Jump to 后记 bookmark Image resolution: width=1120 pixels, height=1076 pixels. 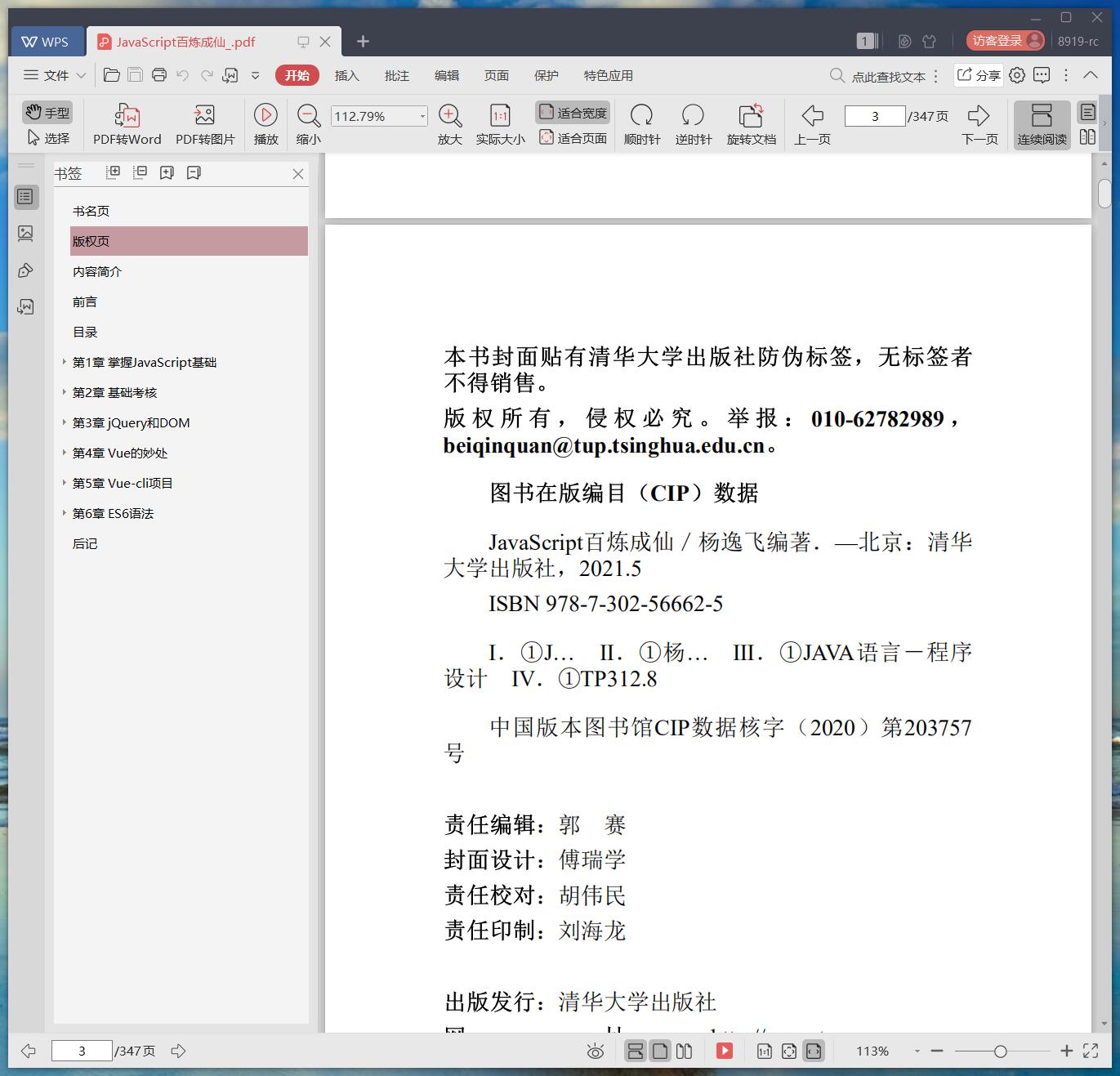point(85,543)
